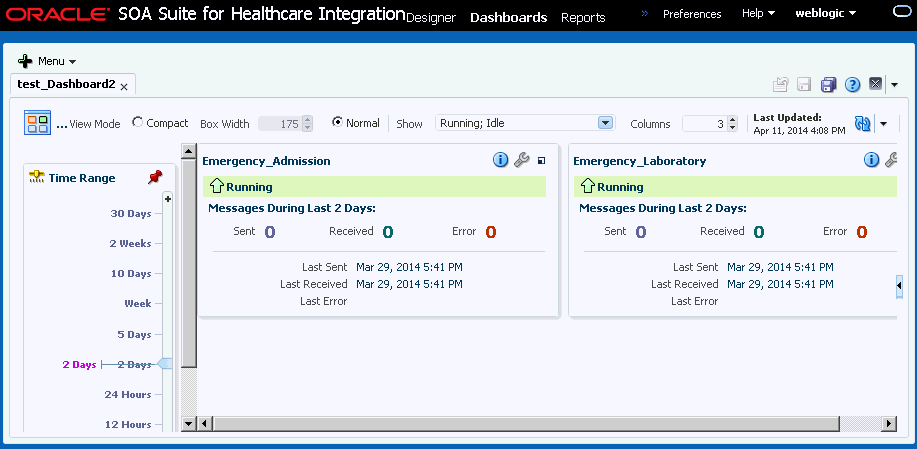The width and height of the screenshot is (917, 449).
Task: Open the Preferences link
Action: pyautogui.click(x=692, y=13)
